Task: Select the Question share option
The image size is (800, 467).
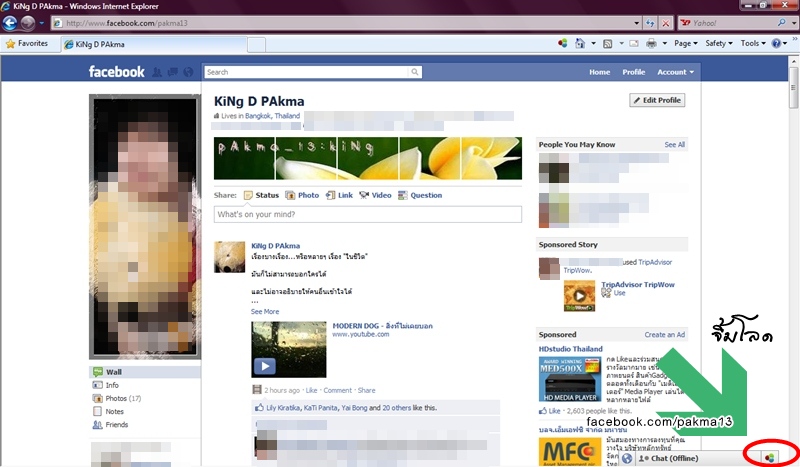Action: pos(420,195)
